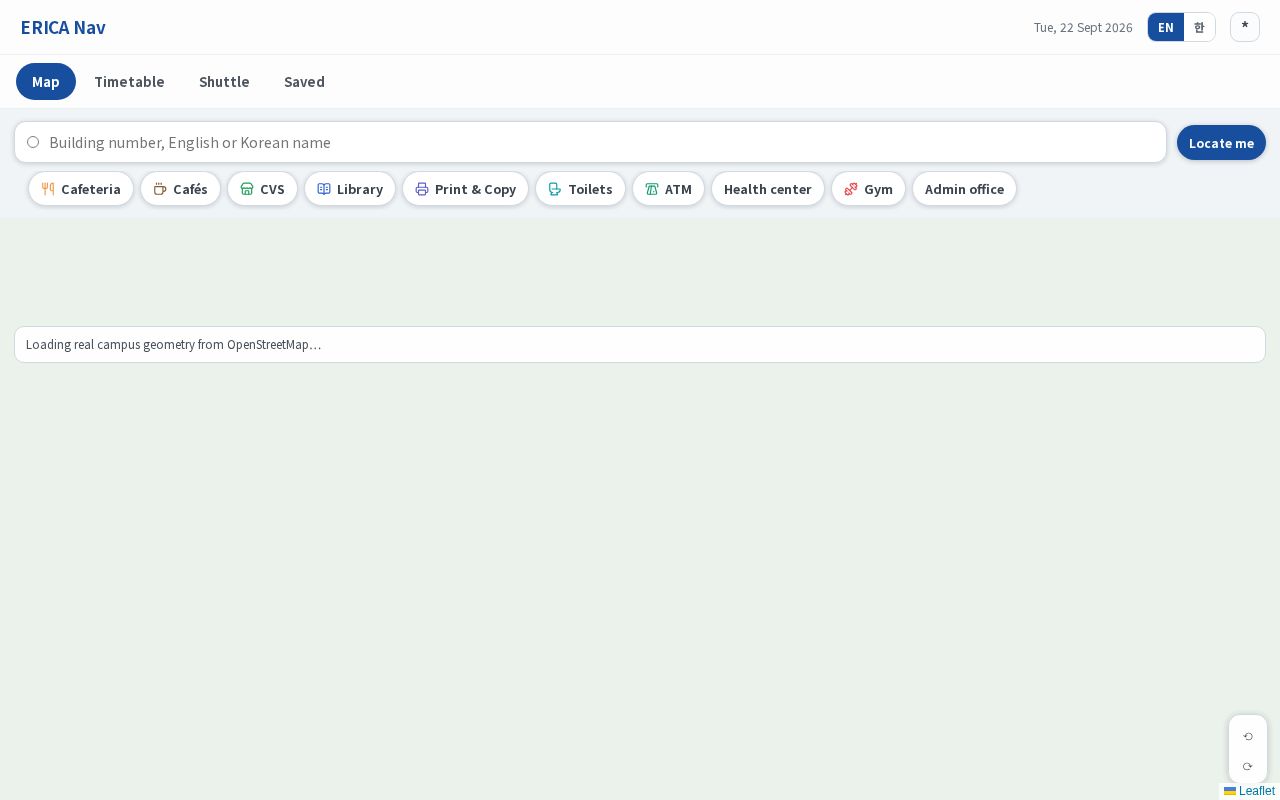
Task: Open the Cafeteria filter chip
Action: (81, 189)
